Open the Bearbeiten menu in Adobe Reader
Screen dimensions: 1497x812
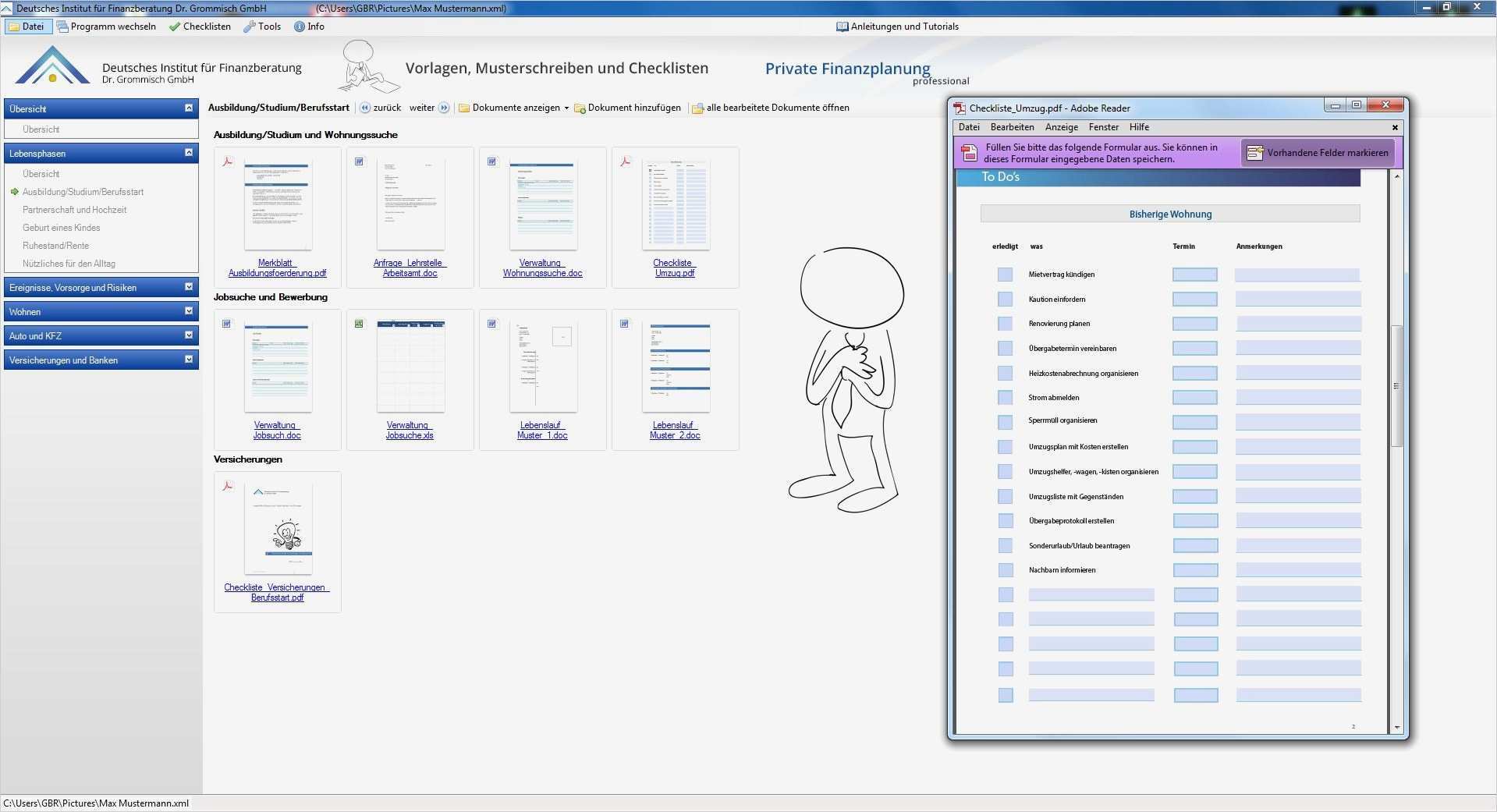point(1012,127)
